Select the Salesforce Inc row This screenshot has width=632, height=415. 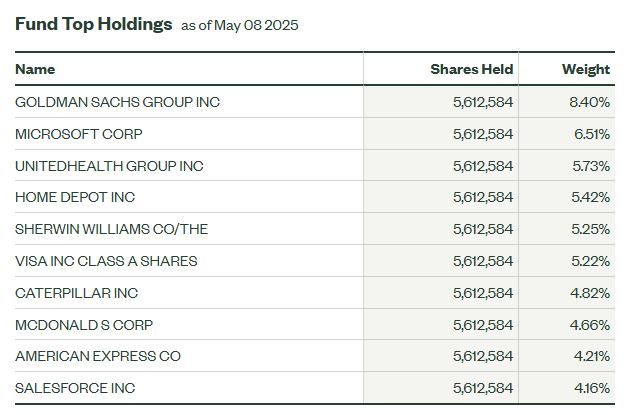coord(315,388)
